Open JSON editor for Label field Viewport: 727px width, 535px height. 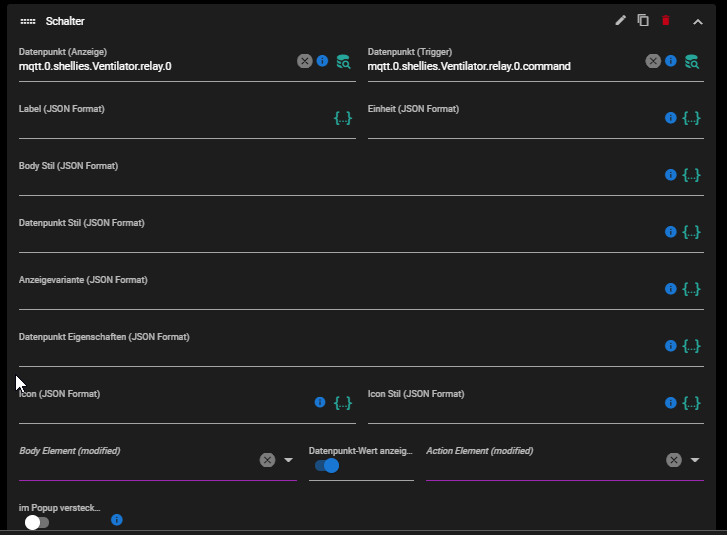pyautogui.click(x=343, y=118)
